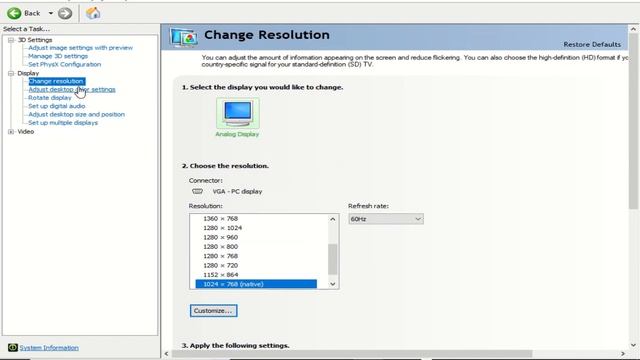640x360 pixels.
Task: Open Rotate display task
Action: (50, 98)
